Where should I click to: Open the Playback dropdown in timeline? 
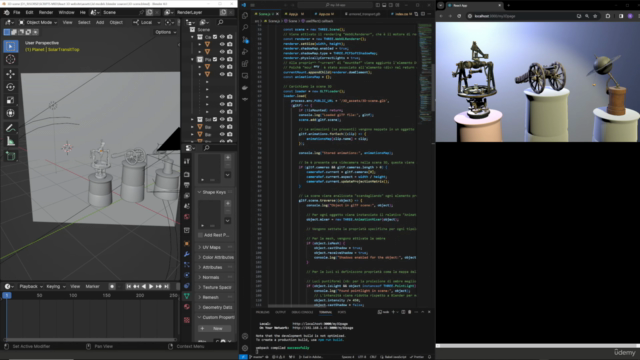[31, 287]
